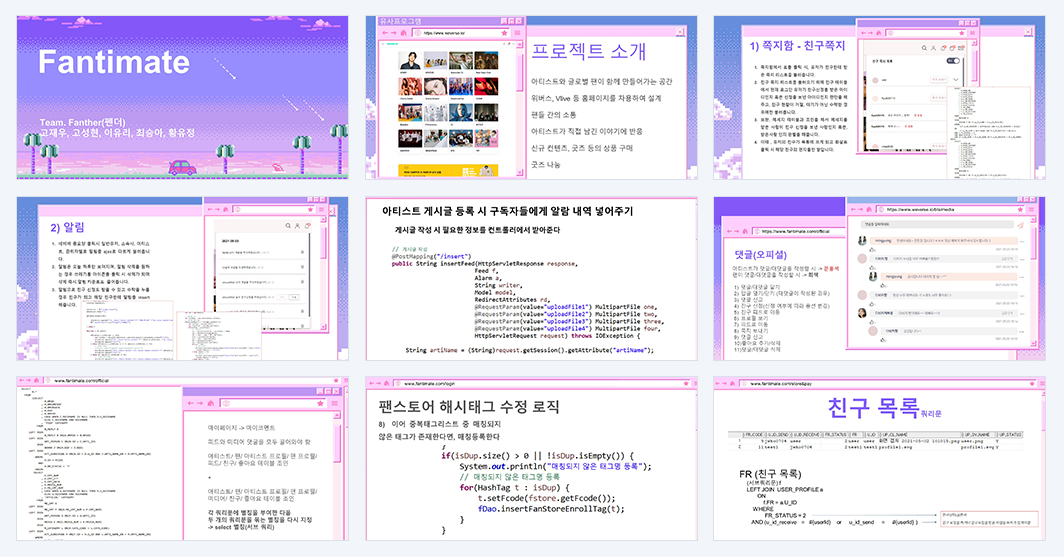Viewport: 1064px width, 557px height.
Task: Open the hamburger menu in the weverse.io/bts/media browser
Action: pyautogui.click(x=1031, y=210)
